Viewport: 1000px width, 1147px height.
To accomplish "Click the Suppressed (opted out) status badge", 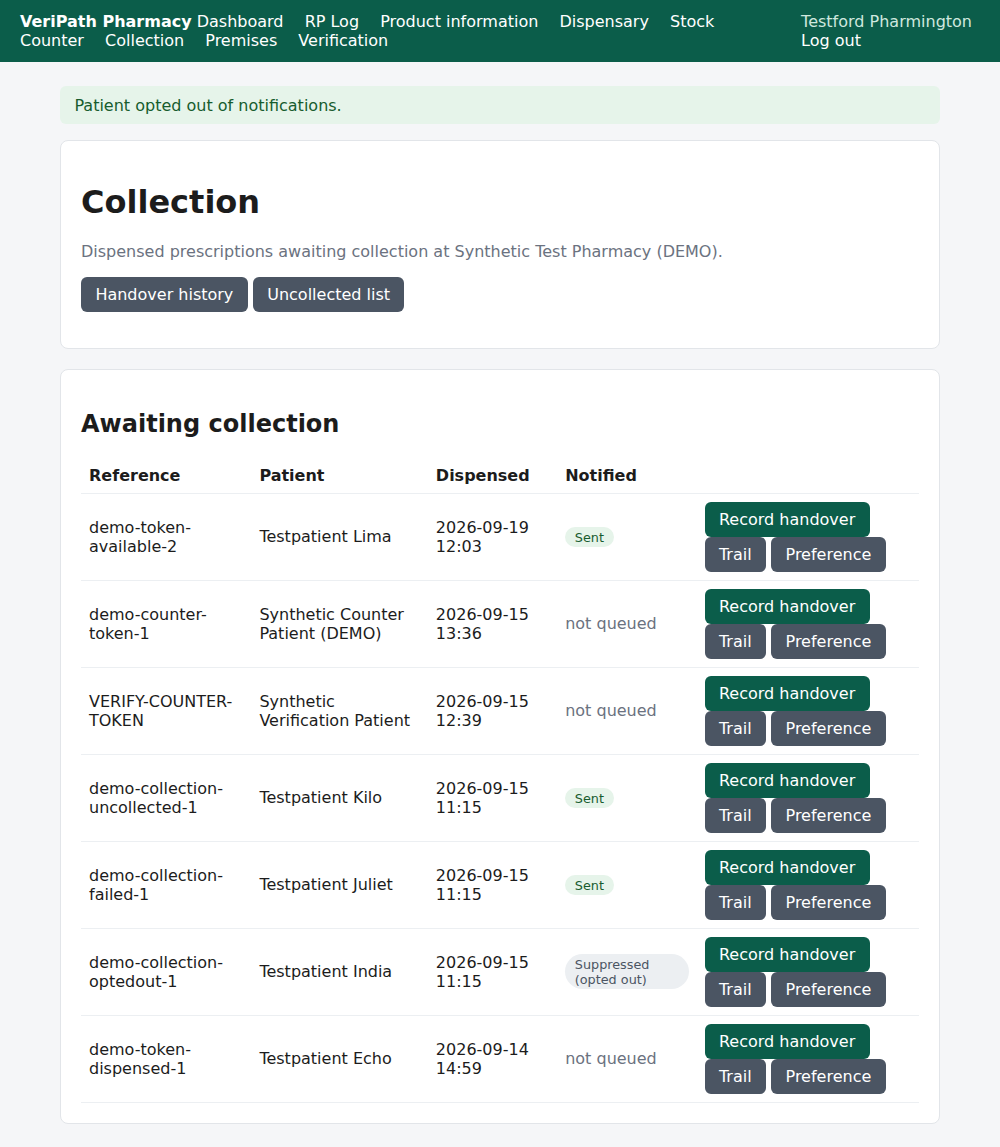I will (x=626, y=972).
